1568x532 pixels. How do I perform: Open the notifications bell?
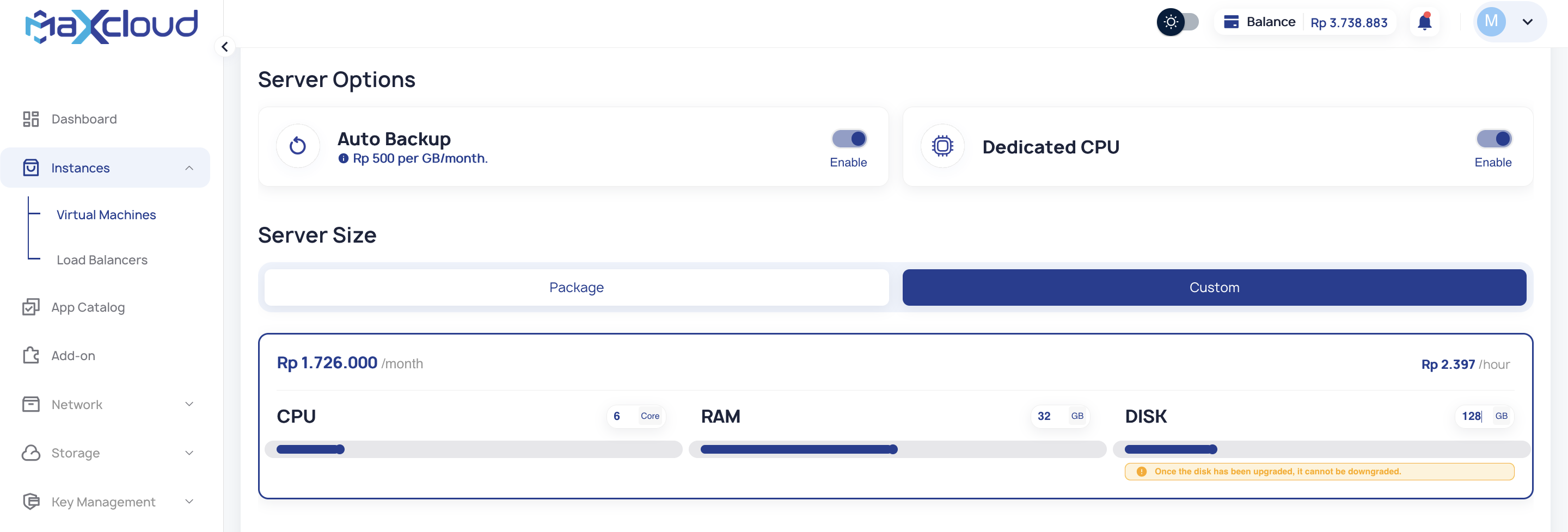click(1424, 22)
